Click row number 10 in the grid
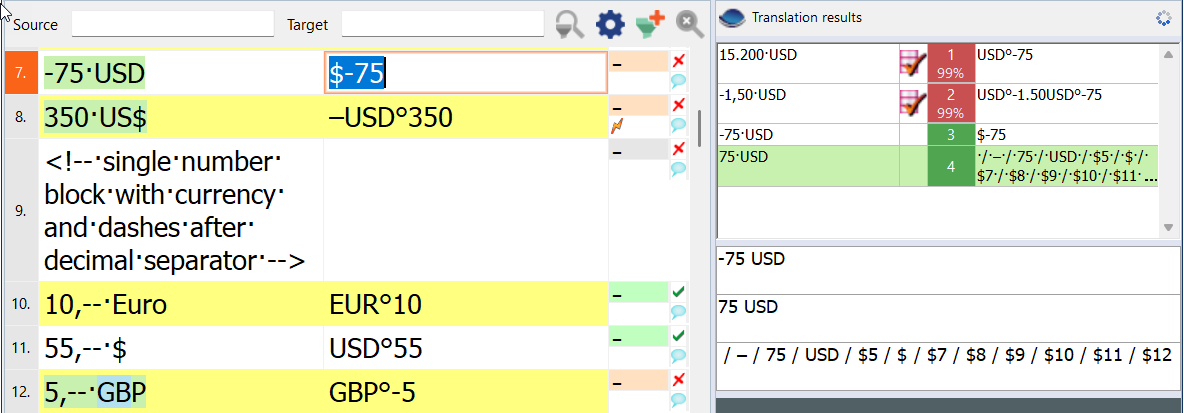Viewport: 1184px width, 413px height. pos(21,304)
